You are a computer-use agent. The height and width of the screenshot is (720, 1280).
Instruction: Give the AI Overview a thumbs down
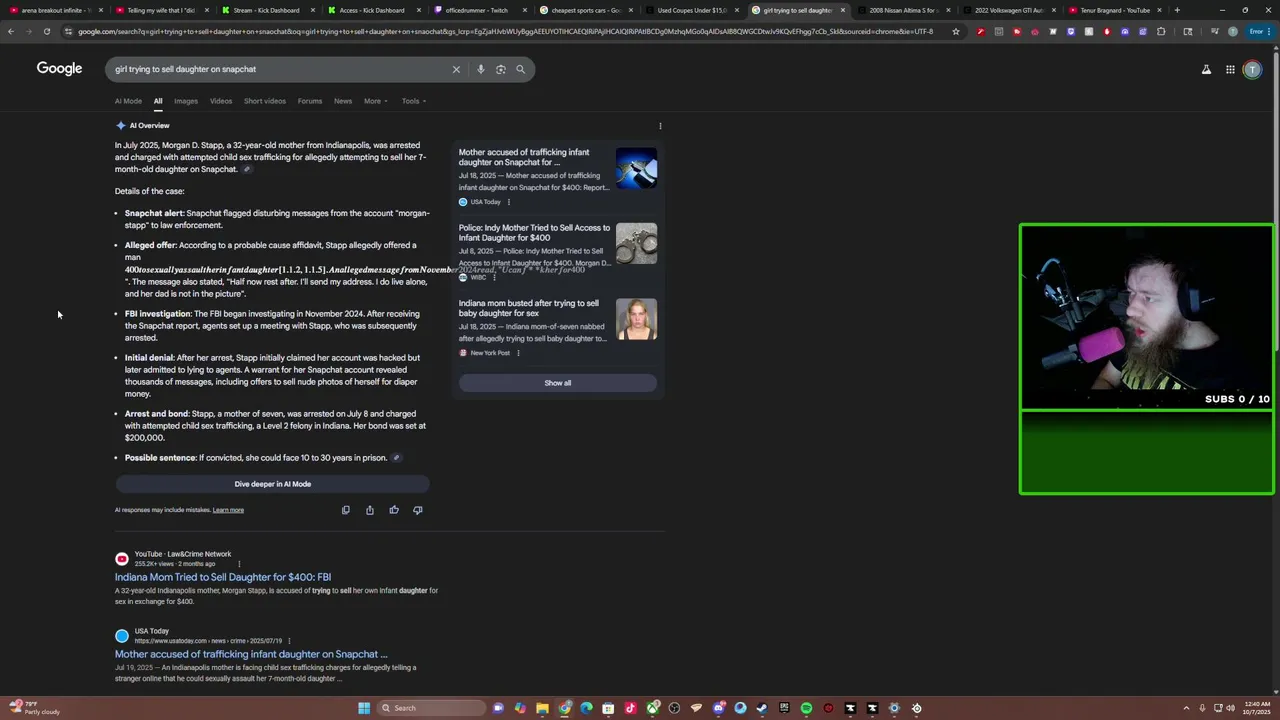[x=418, y=510]
